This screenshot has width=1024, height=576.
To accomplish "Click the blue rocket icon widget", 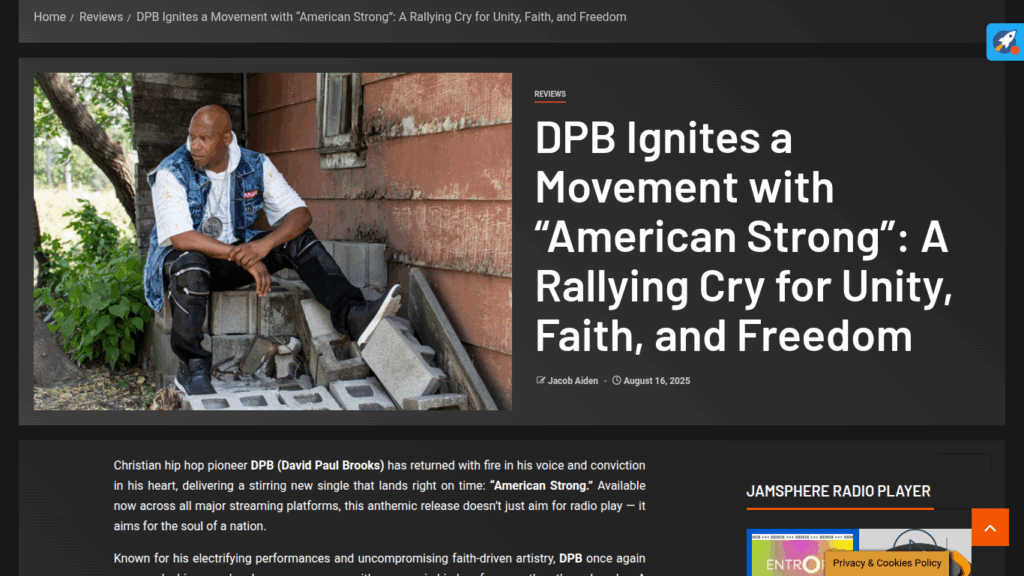I will coord(1005,42).
